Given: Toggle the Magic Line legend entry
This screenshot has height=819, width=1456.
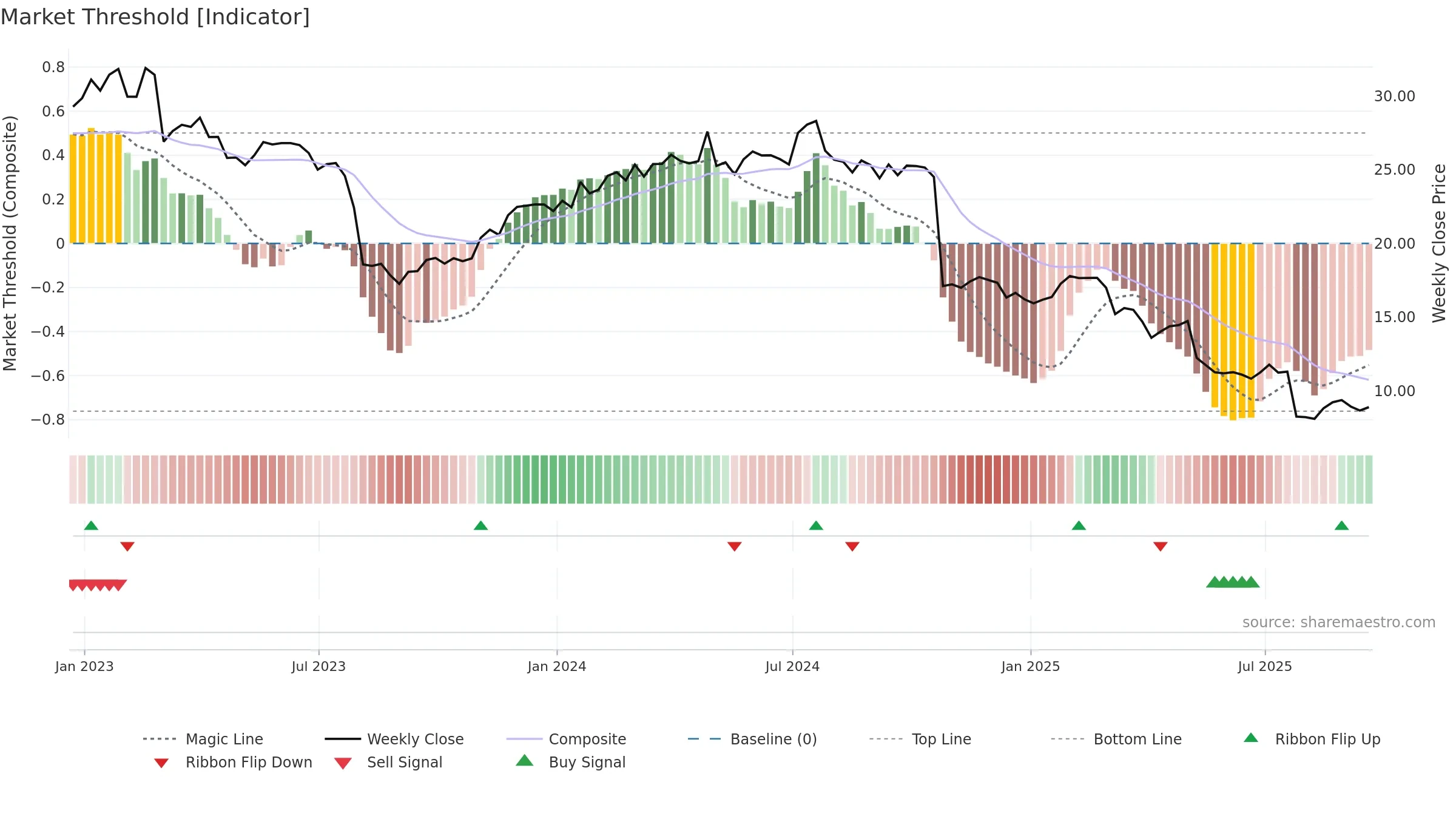Looking at the screenshot, I should [x=203, y=739].
